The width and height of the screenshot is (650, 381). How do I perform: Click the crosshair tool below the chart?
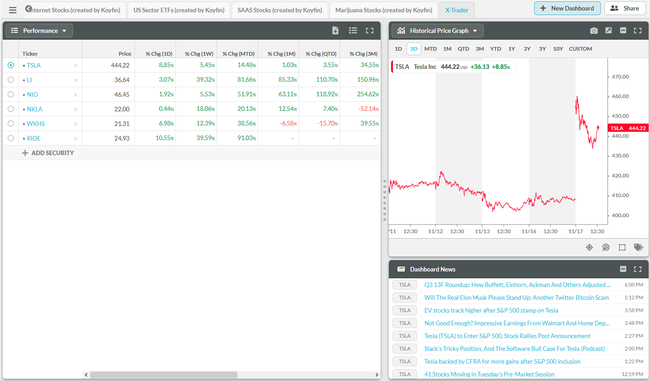pyautogui.click(x=589, y=248)
